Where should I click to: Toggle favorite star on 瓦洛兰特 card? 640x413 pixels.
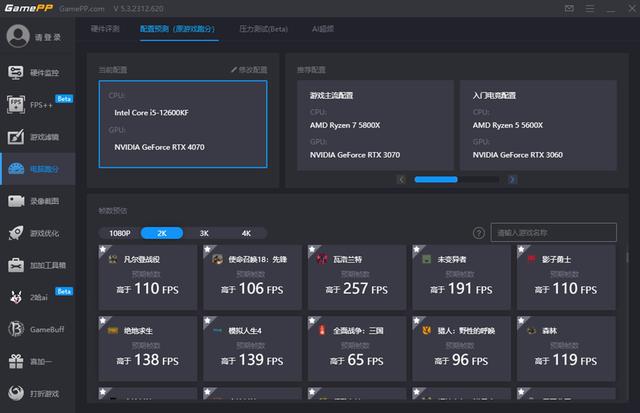click(x=312, y=249)
